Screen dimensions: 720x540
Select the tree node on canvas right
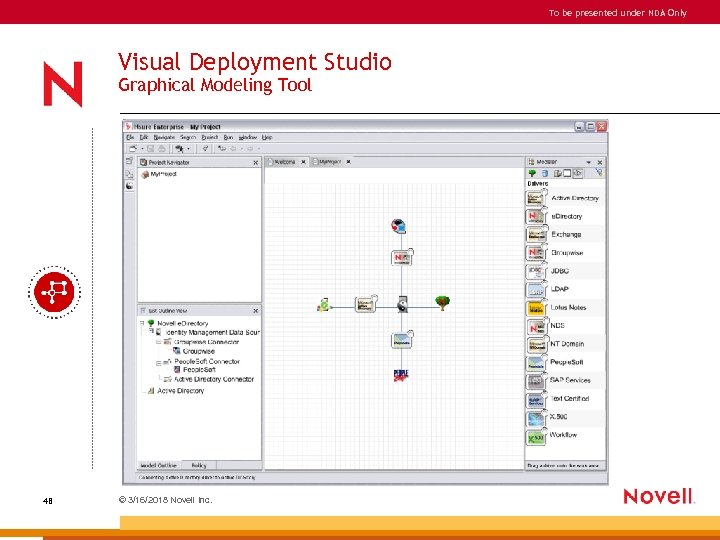[442, 303]
